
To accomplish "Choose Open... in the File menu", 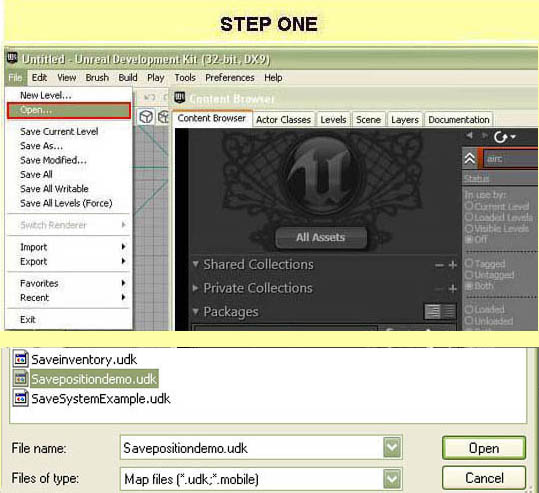I will click(69, 110).
